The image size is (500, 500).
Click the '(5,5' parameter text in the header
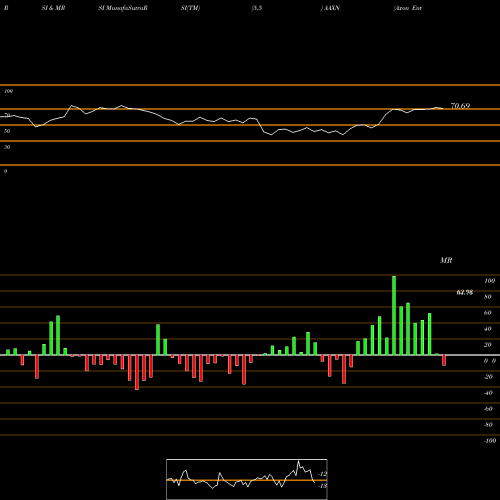[x=257, y=8]
